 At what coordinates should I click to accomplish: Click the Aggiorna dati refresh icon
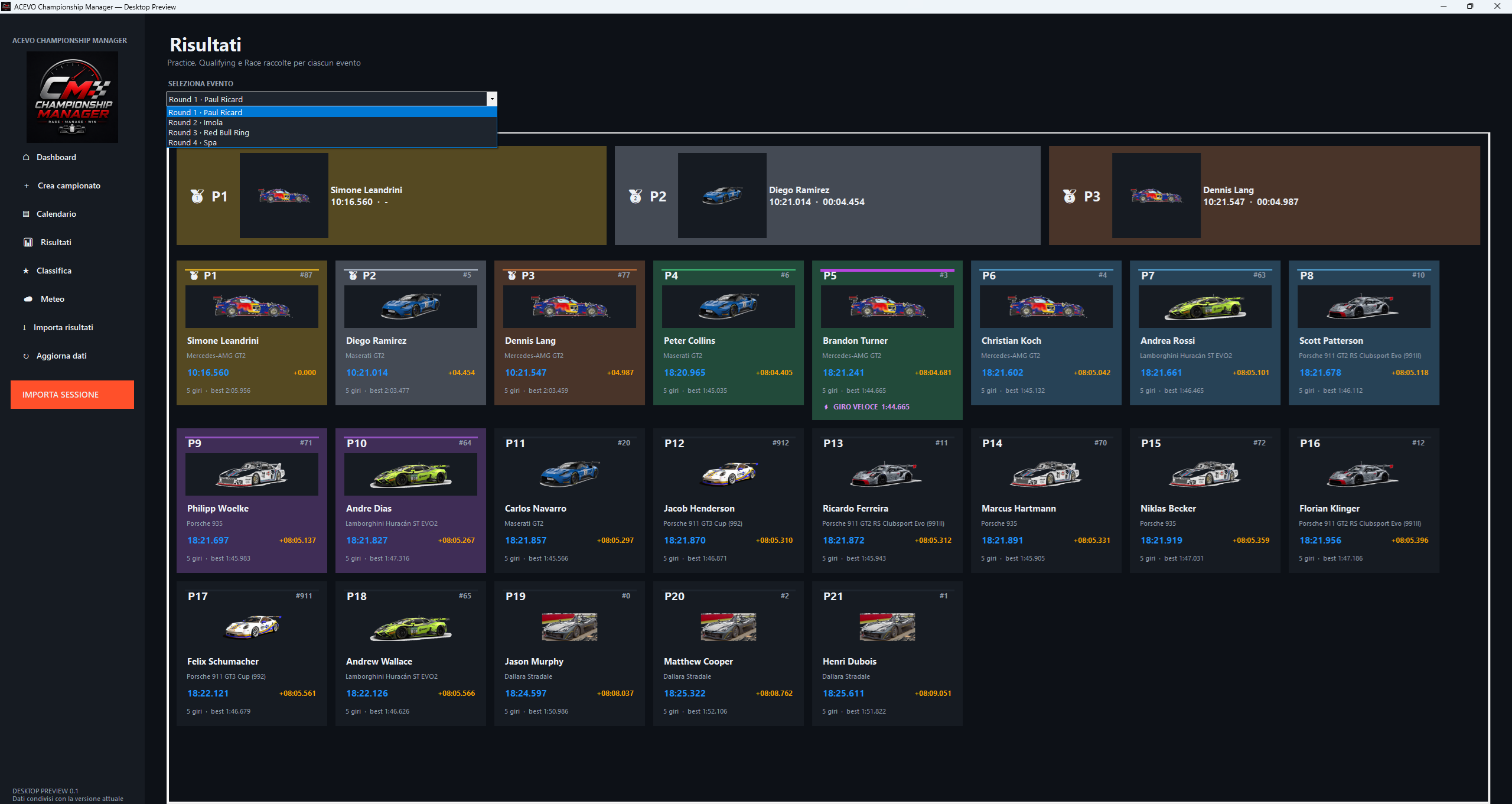point(26,356)
